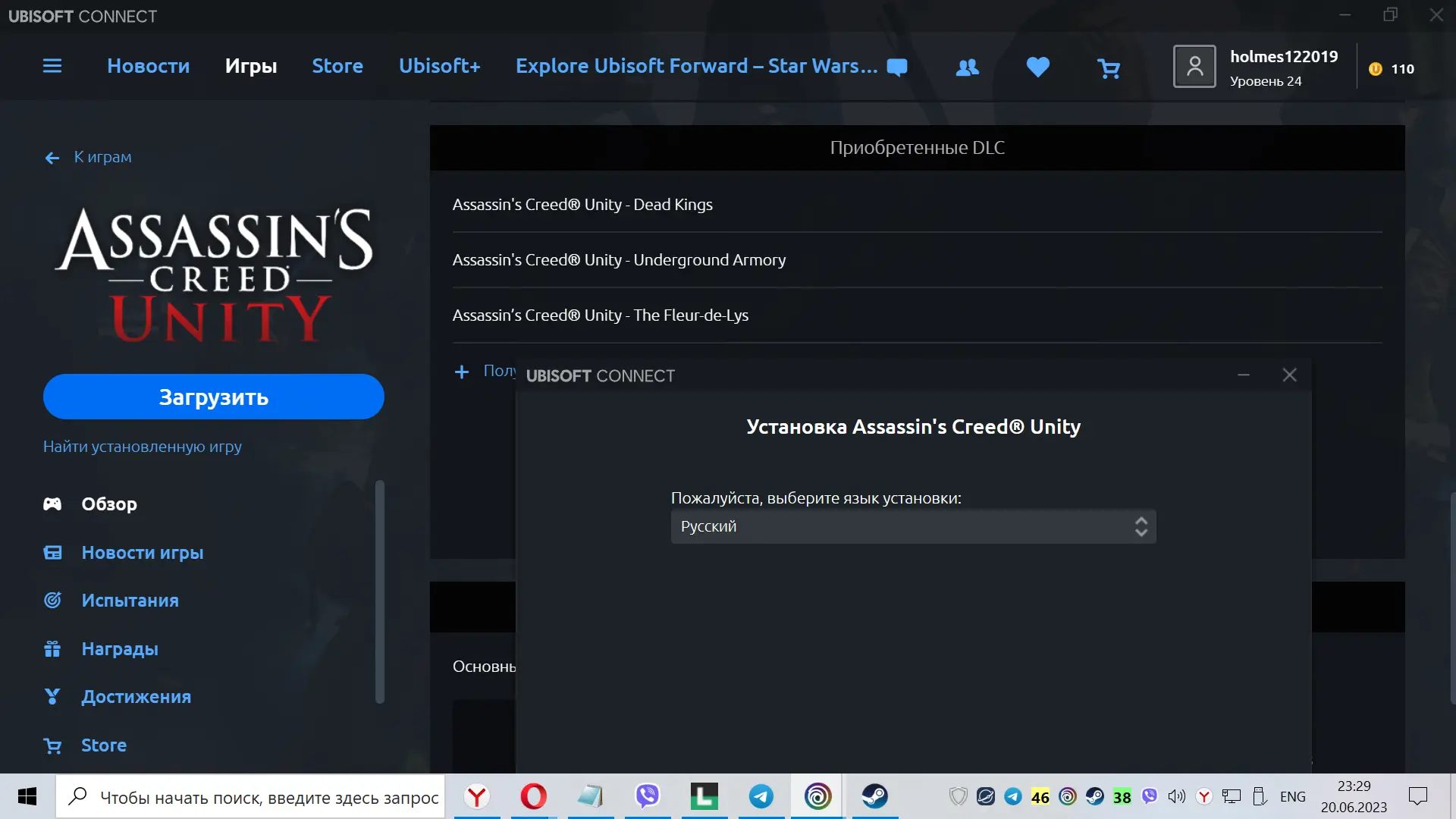Open Steam from taskbar
The height and width of the screenshot is (819, 1456).
coord(874,796)
